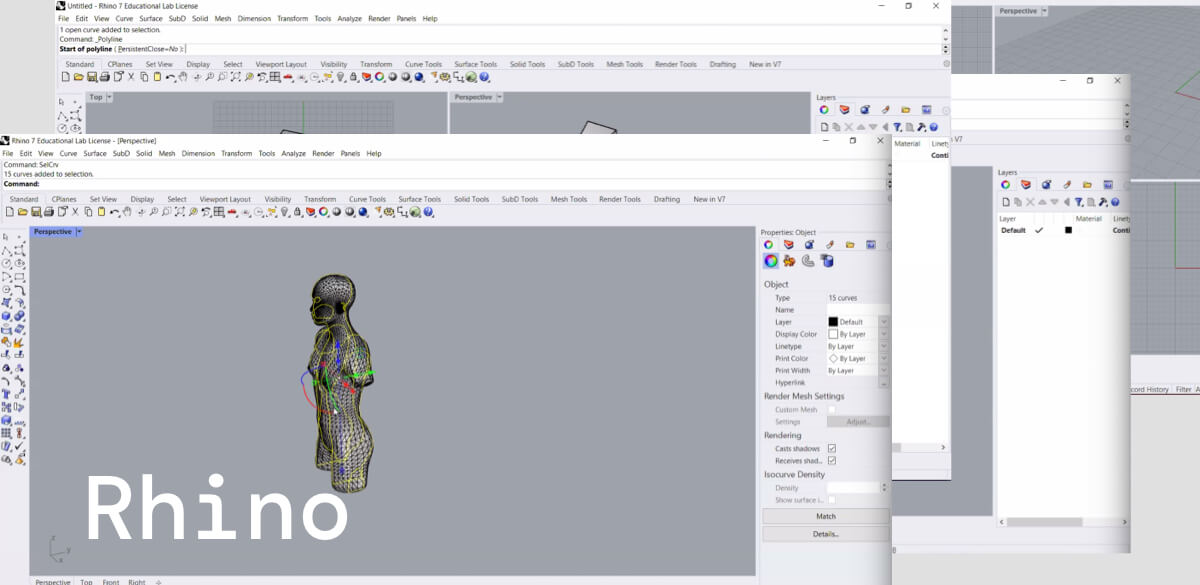Open Top viewport title arrow in back window
1200x585 pixels.
pyautogui.click(x=110, y=97)
